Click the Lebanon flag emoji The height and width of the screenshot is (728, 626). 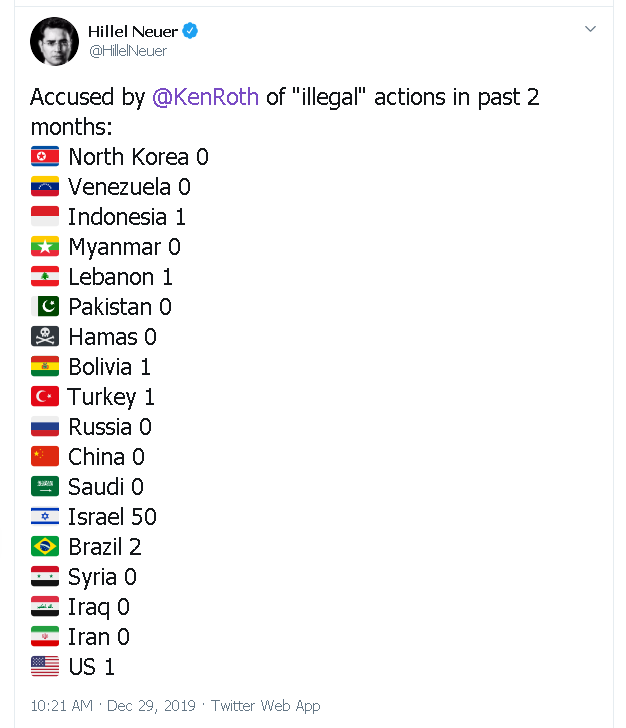coord(45,277)
